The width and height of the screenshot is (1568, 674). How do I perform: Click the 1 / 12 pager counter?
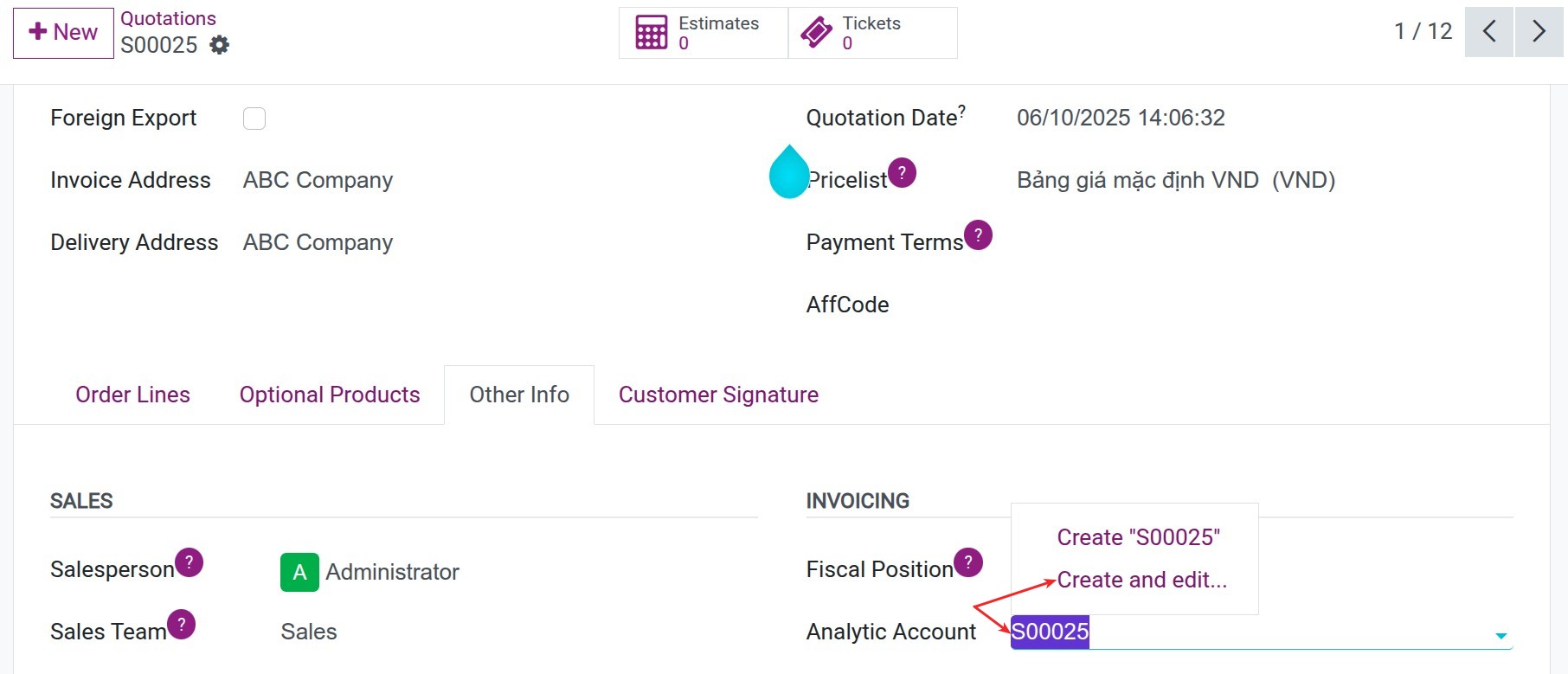1423,31
